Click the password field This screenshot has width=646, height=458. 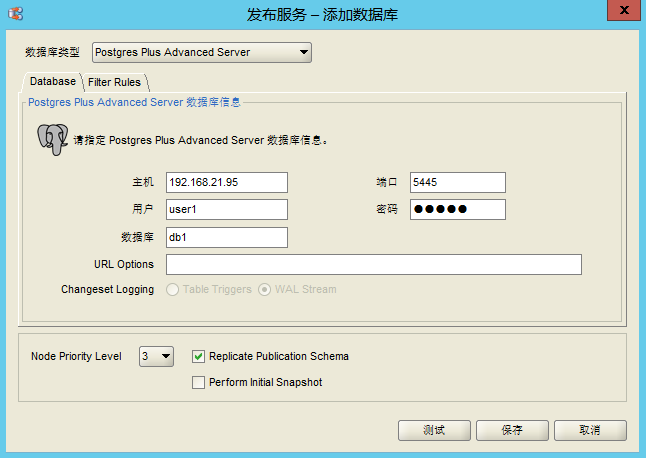point(458,210)
